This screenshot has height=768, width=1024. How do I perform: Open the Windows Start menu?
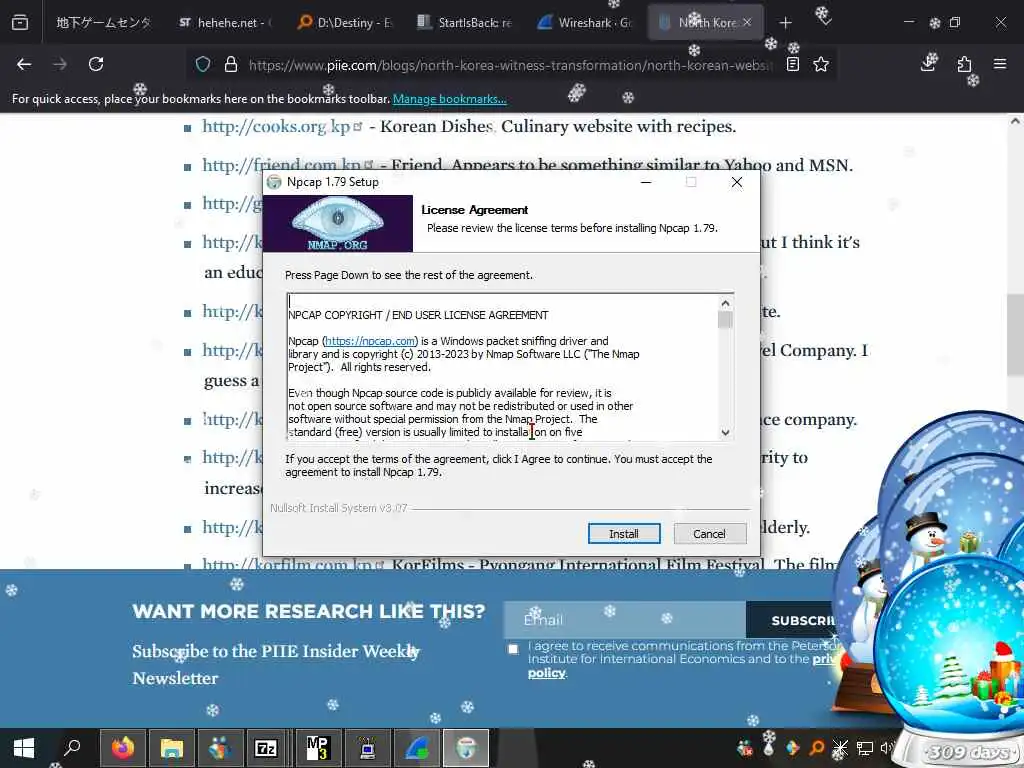pos(24,748)
